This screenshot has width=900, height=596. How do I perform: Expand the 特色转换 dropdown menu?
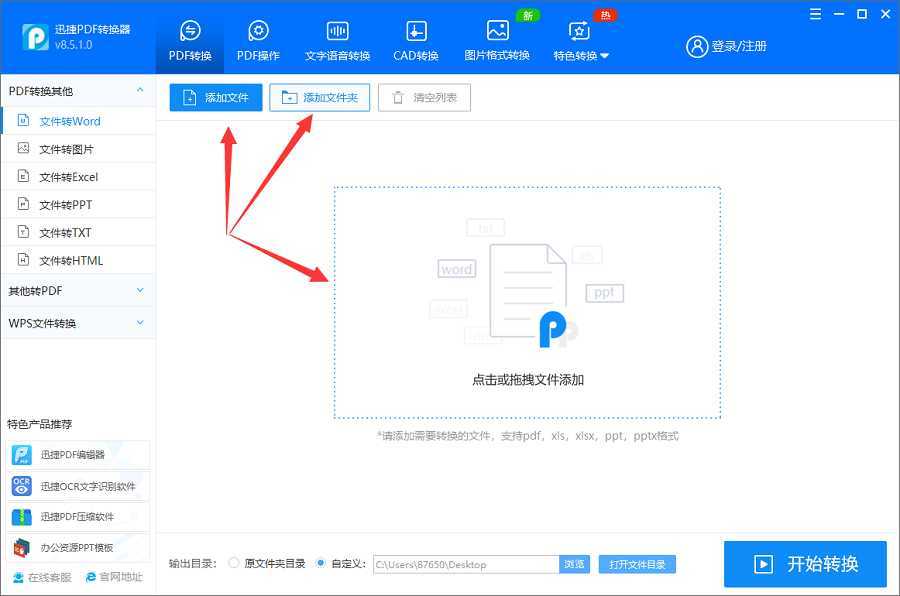(581, 40)
